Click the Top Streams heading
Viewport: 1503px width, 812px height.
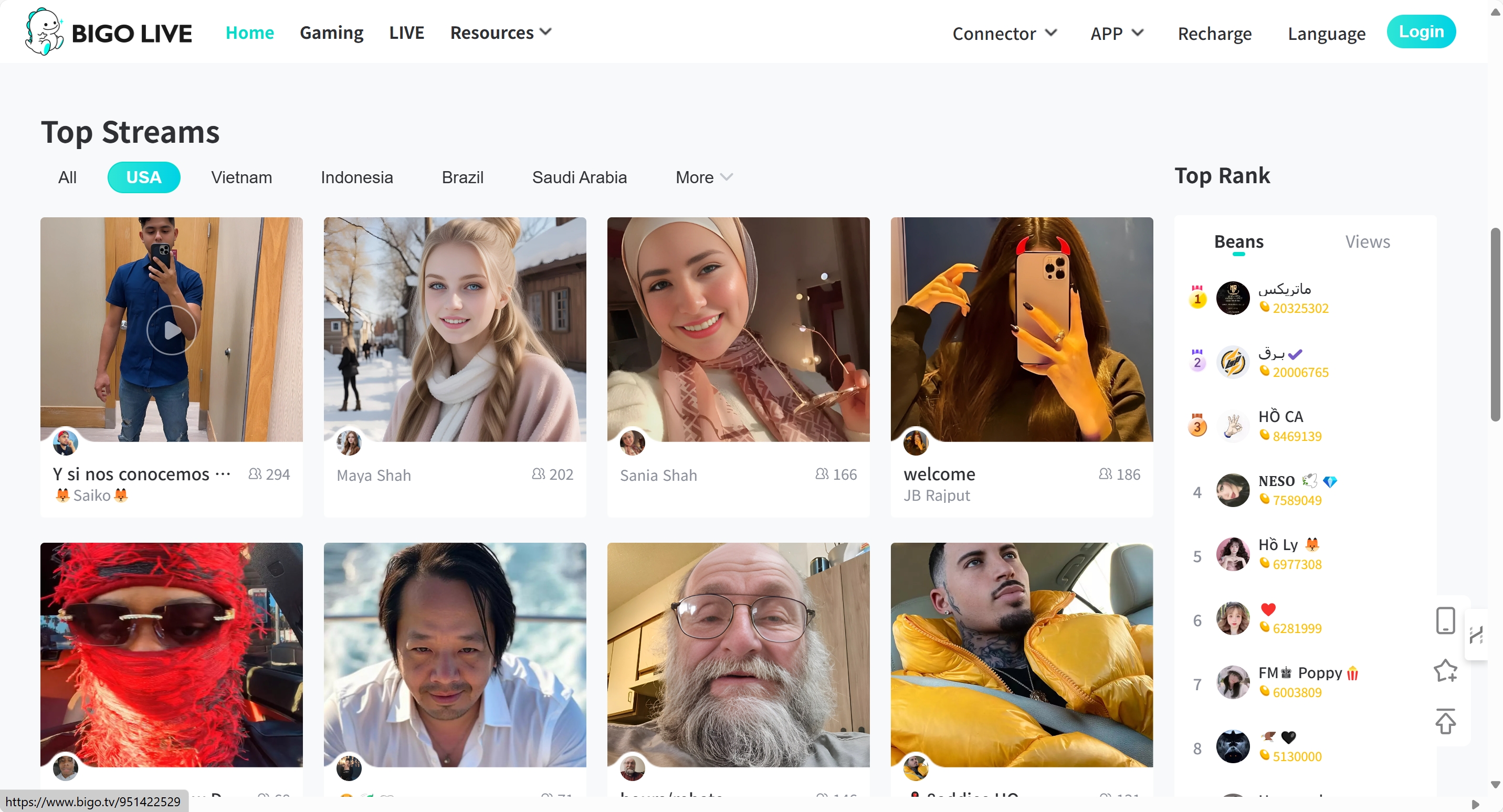pyautogui.click(x=130, y=132)
